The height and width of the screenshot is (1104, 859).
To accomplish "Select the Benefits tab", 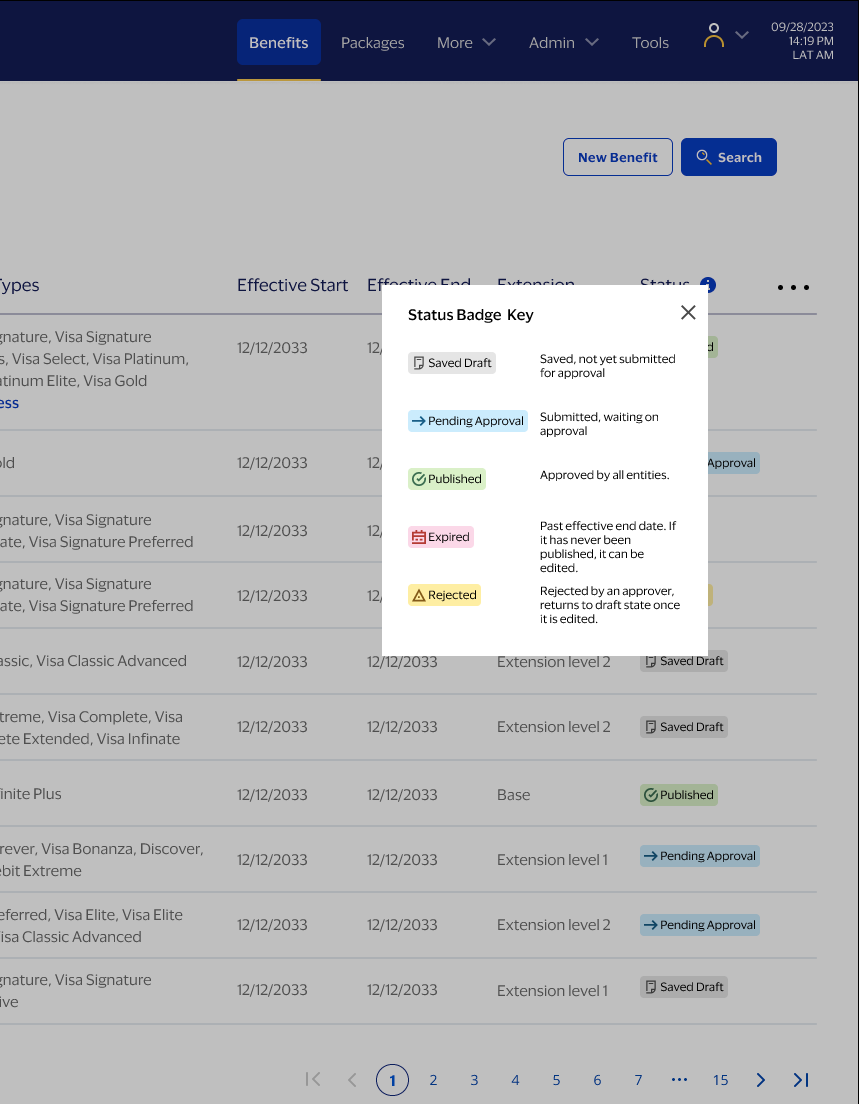I will pos(279,42).
